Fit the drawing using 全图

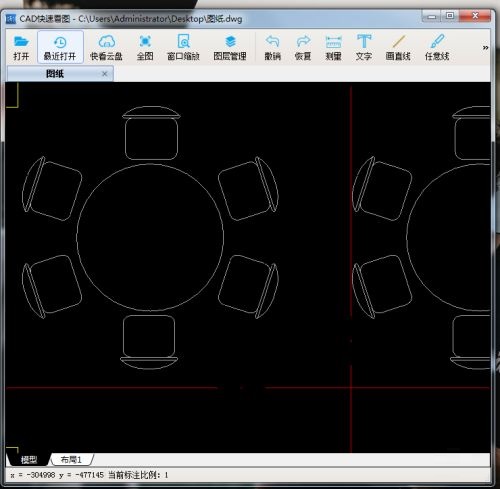tap(145, 48)
